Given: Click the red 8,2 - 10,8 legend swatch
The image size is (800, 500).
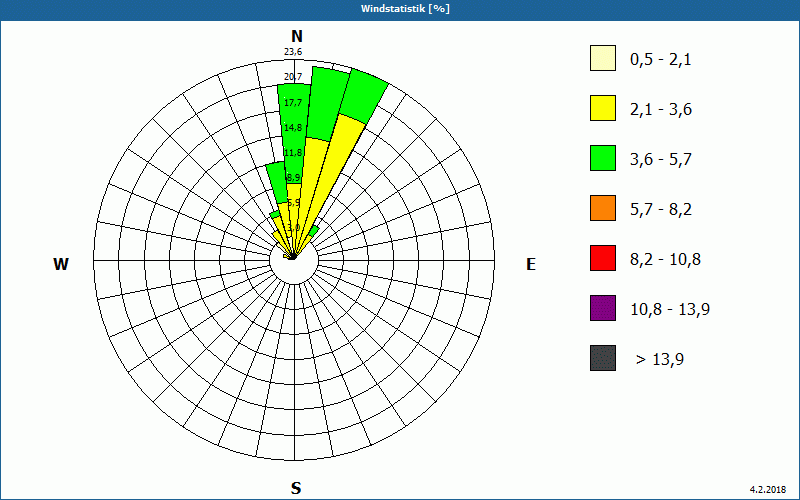Looking at the screenshot, I should coord(603,258).
